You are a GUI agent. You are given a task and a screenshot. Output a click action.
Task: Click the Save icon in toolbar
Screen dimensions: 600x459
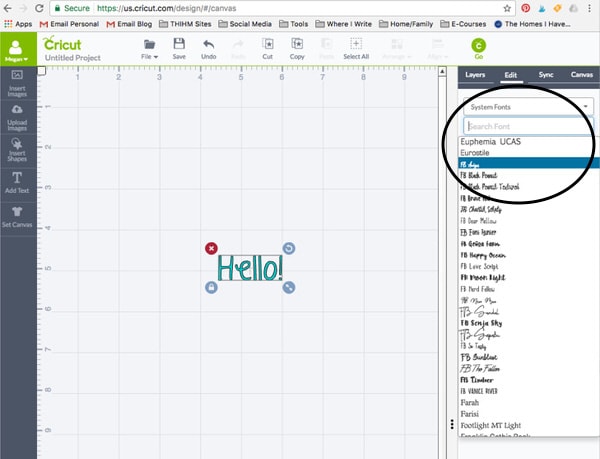tap(179, 48)
